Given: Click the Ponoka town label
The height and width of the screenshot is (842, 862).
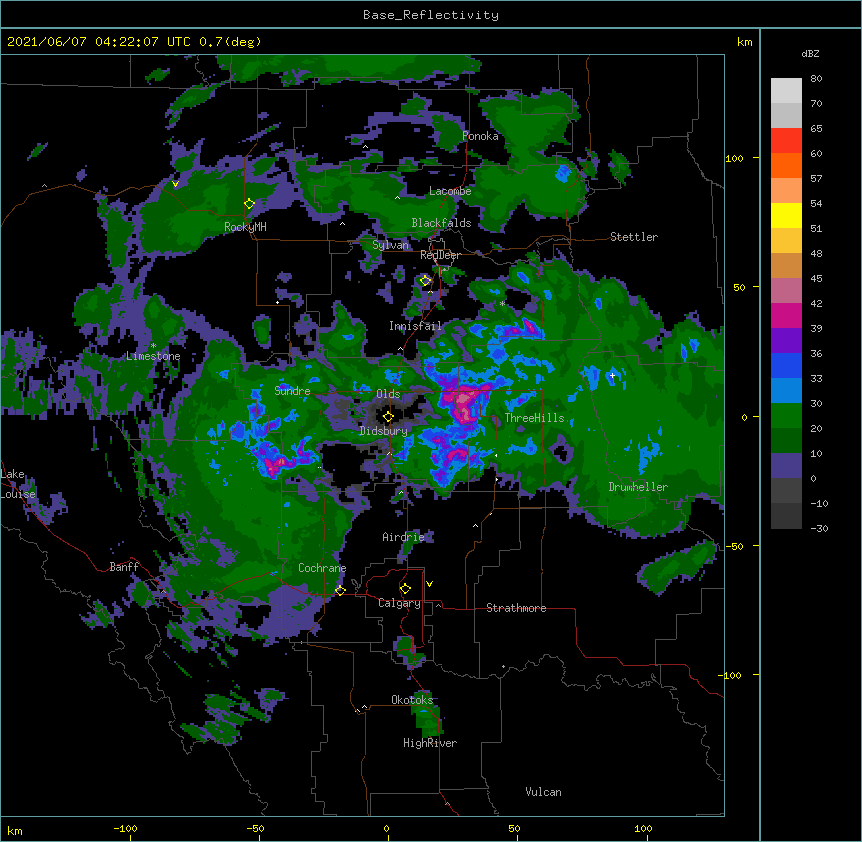Looking at the screenshot, I should pos(480,136).
